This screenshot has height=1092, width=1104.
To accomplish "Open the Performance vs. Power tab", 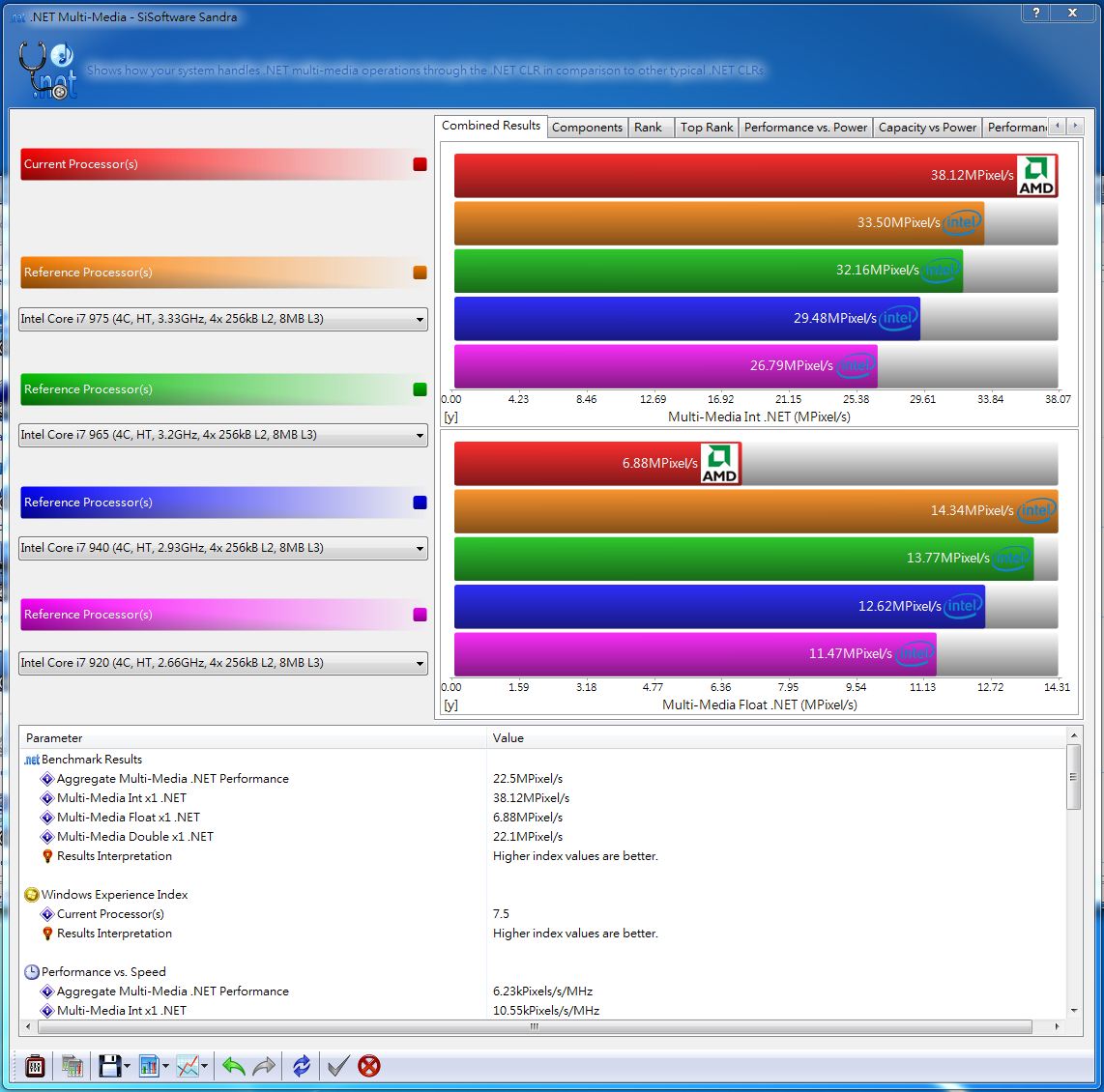I will point(805,128).
